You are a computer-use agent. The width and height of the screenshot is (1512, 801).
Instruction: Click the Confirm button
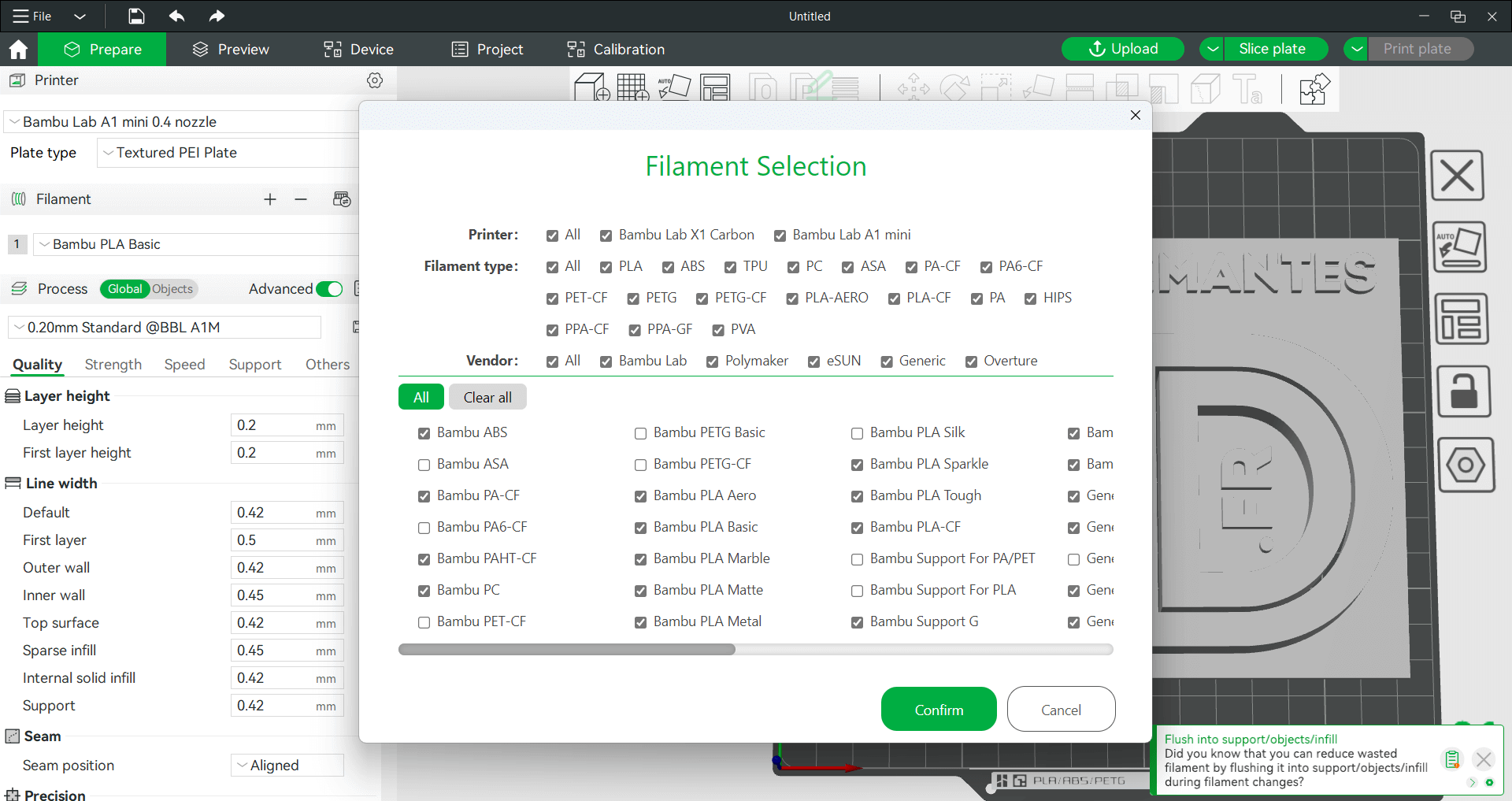click(x=939, y=709)
